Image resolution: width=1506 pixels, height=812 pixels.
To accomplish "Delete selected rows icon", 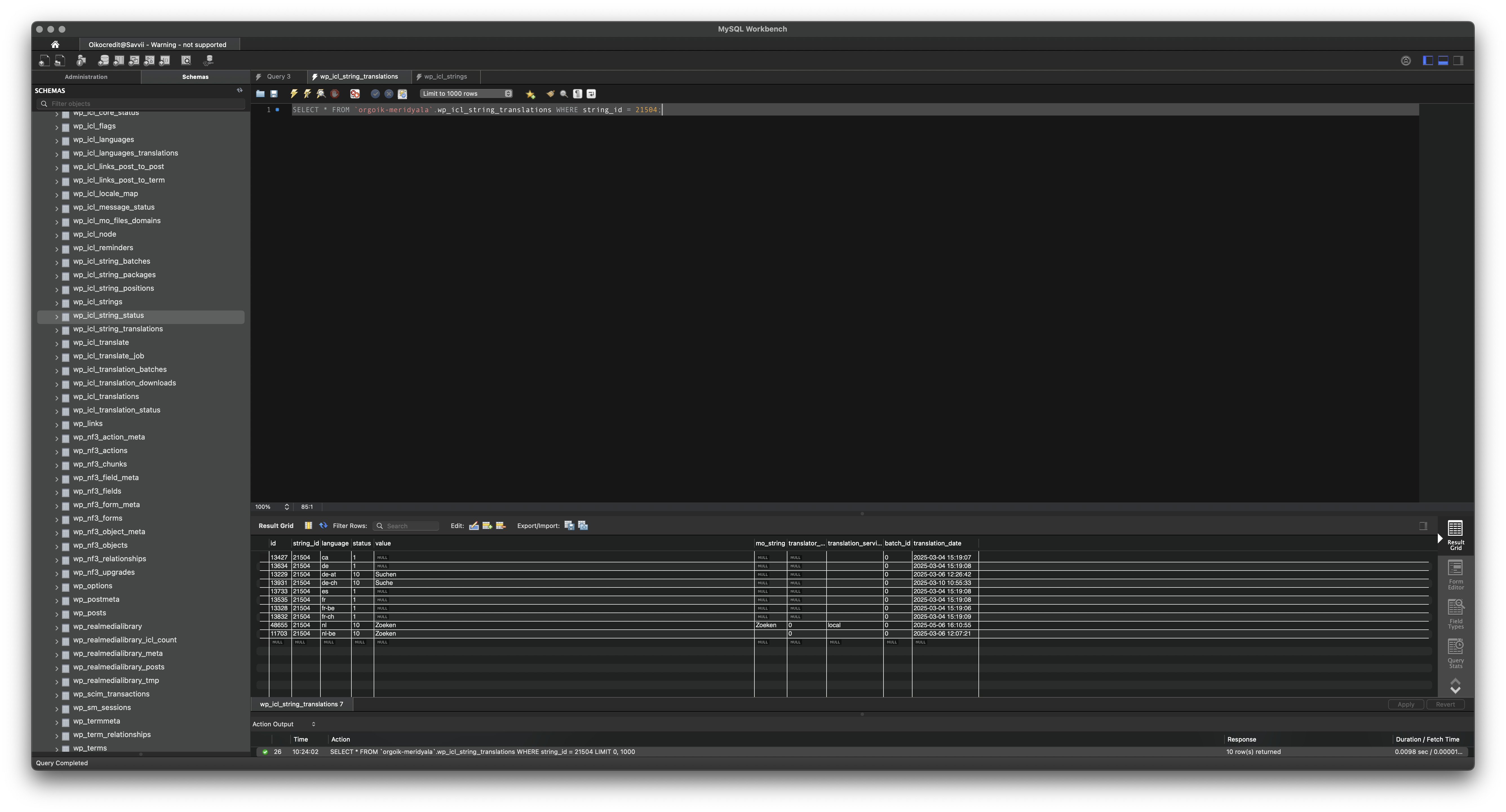I will tap(500, 525).
